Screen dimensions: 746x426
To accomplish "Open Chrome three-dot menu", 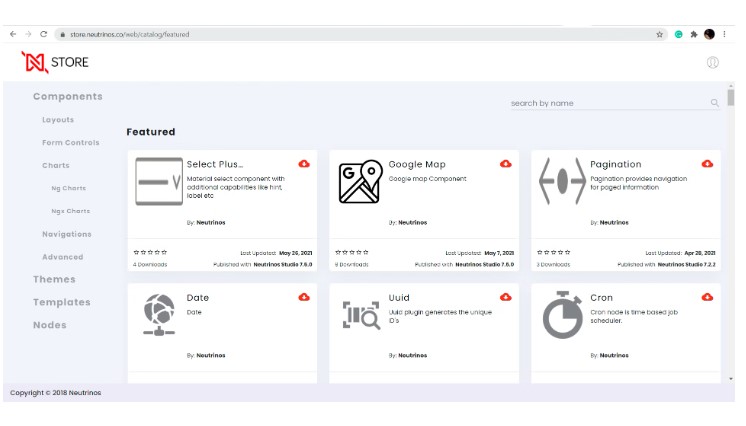I will (x=724, y=34).
